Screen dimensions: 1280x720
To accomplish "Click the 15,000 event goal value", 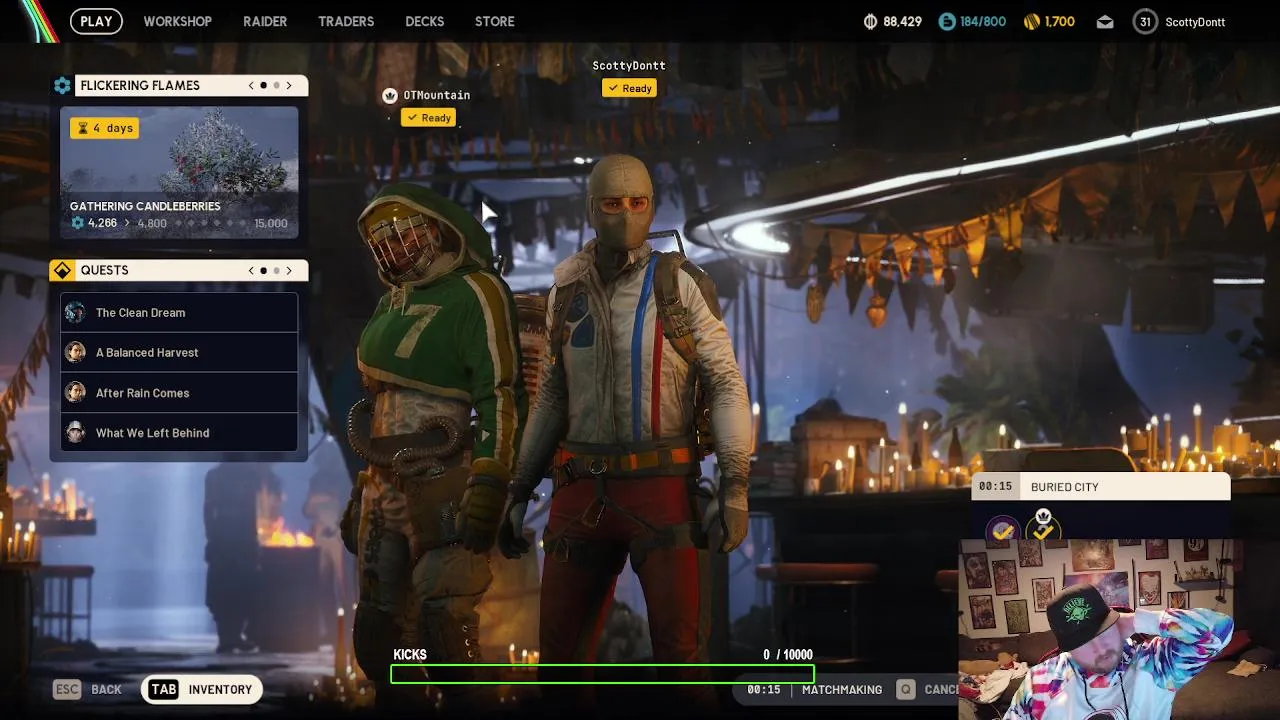I will (x=271, y=224).
